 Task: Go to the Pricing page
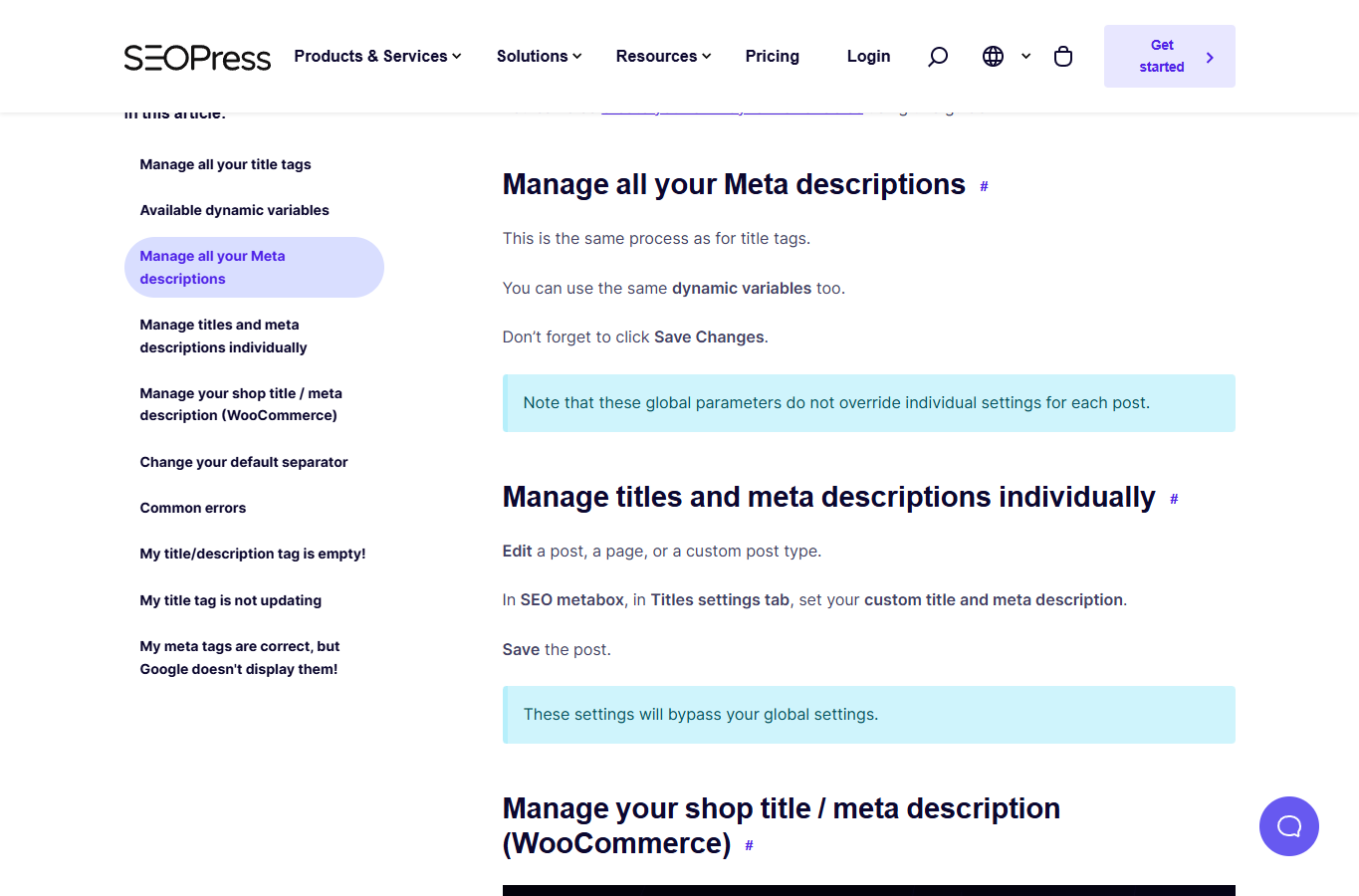[x=772, y=57]
